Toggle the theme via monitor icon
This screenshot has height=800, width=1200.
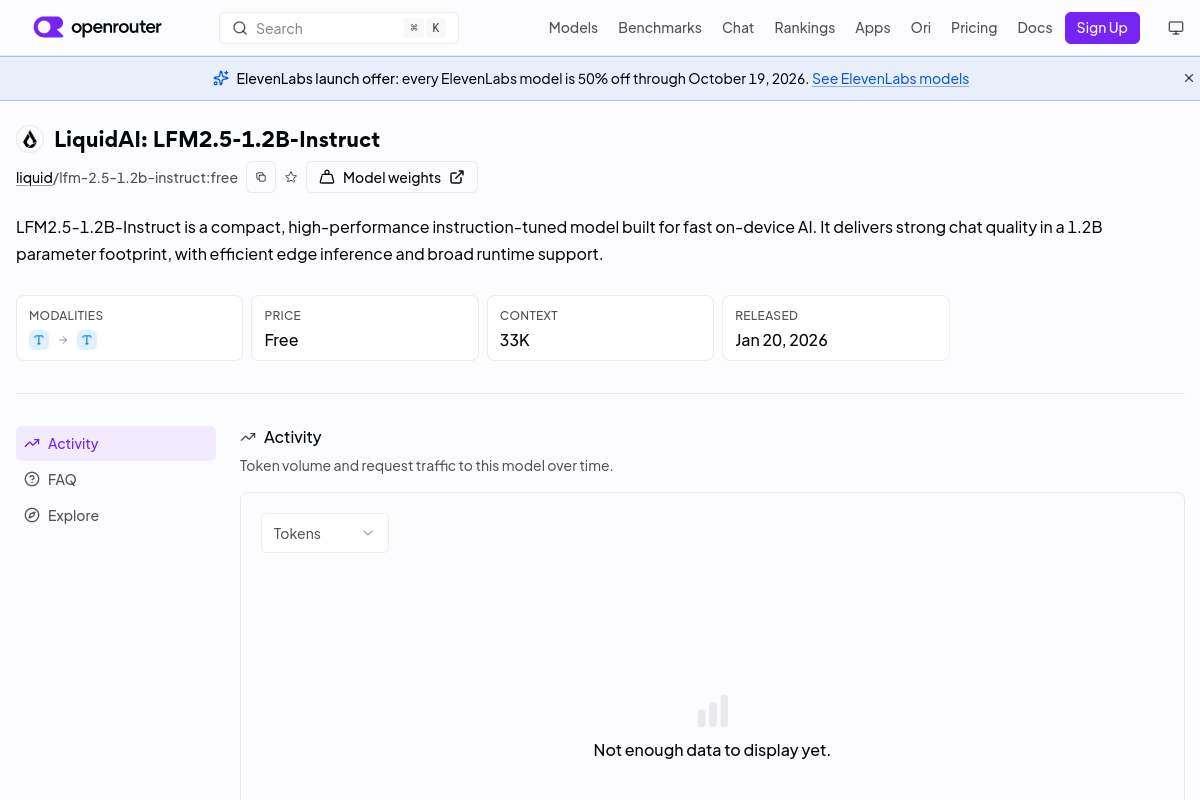pos(1176,28)
